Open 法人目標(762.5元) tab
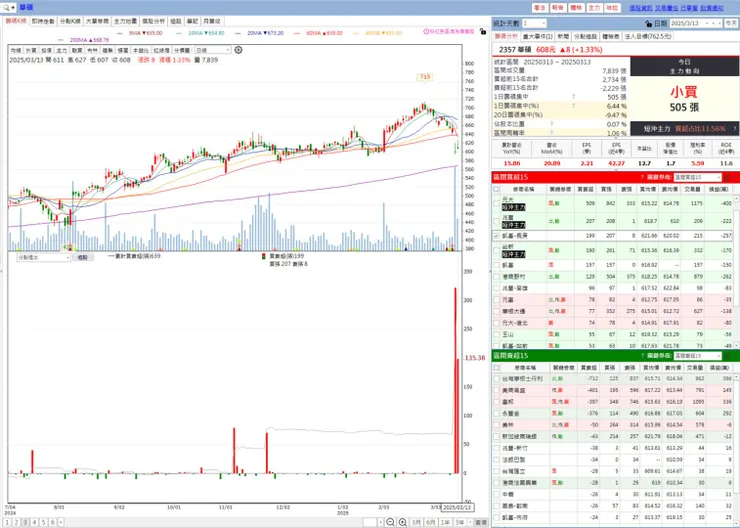 click(x=648, y=36)
